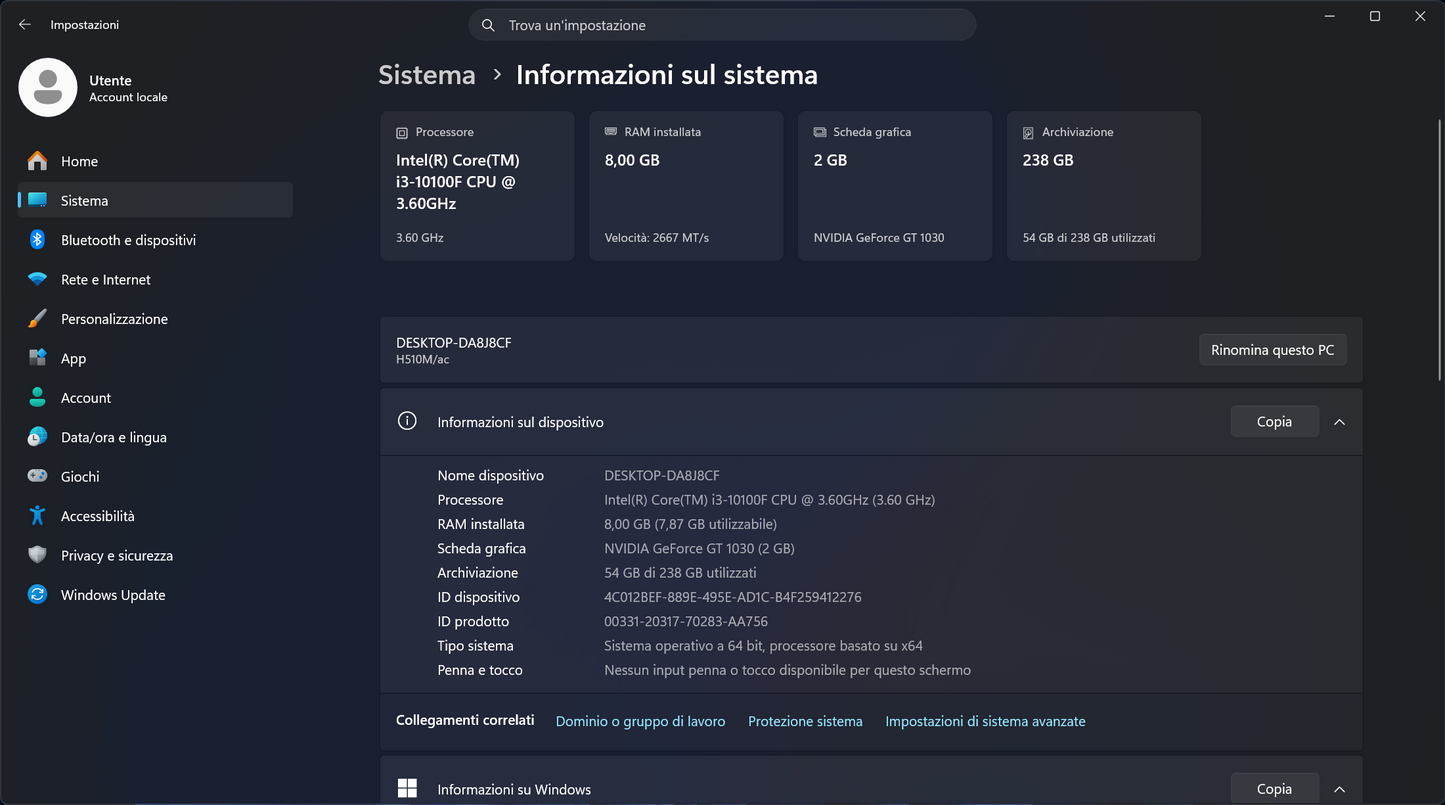Click the Tipo sistema 64 bit value
Viewport: 1445px width, 805px height.
(x=764, y=646)
